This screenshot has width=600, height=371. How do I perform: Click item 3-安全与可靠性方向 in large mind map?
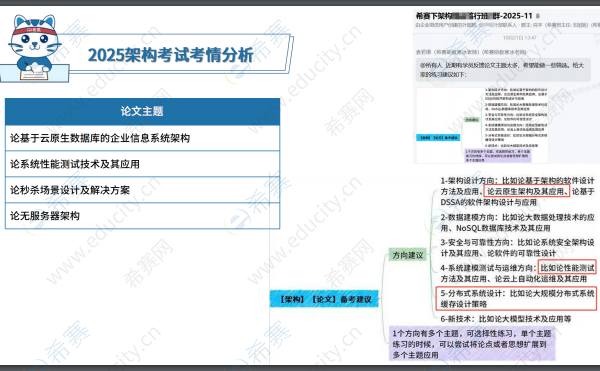point(517,248)
